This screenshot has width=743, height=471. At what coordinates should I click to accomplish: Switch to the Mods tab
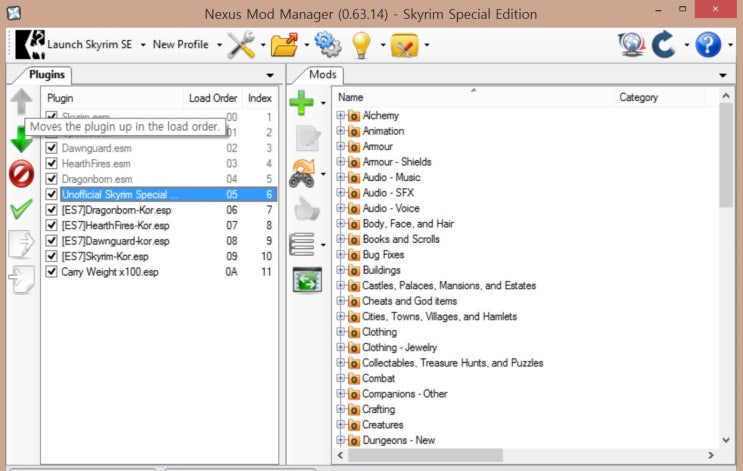coord(322,74)
